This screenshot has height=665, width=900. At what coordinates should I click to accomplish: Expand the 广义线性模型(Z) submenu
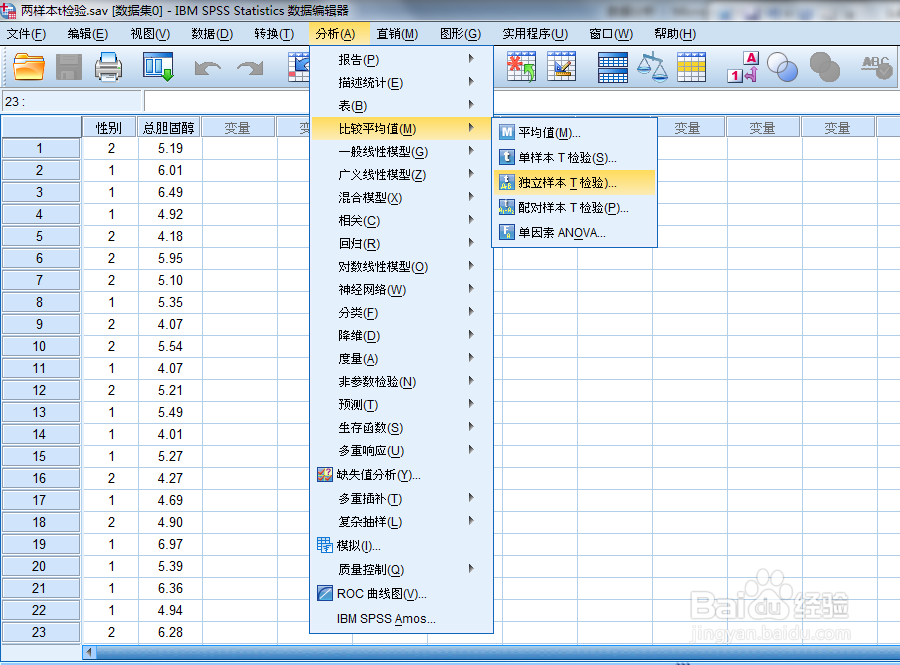402,174
